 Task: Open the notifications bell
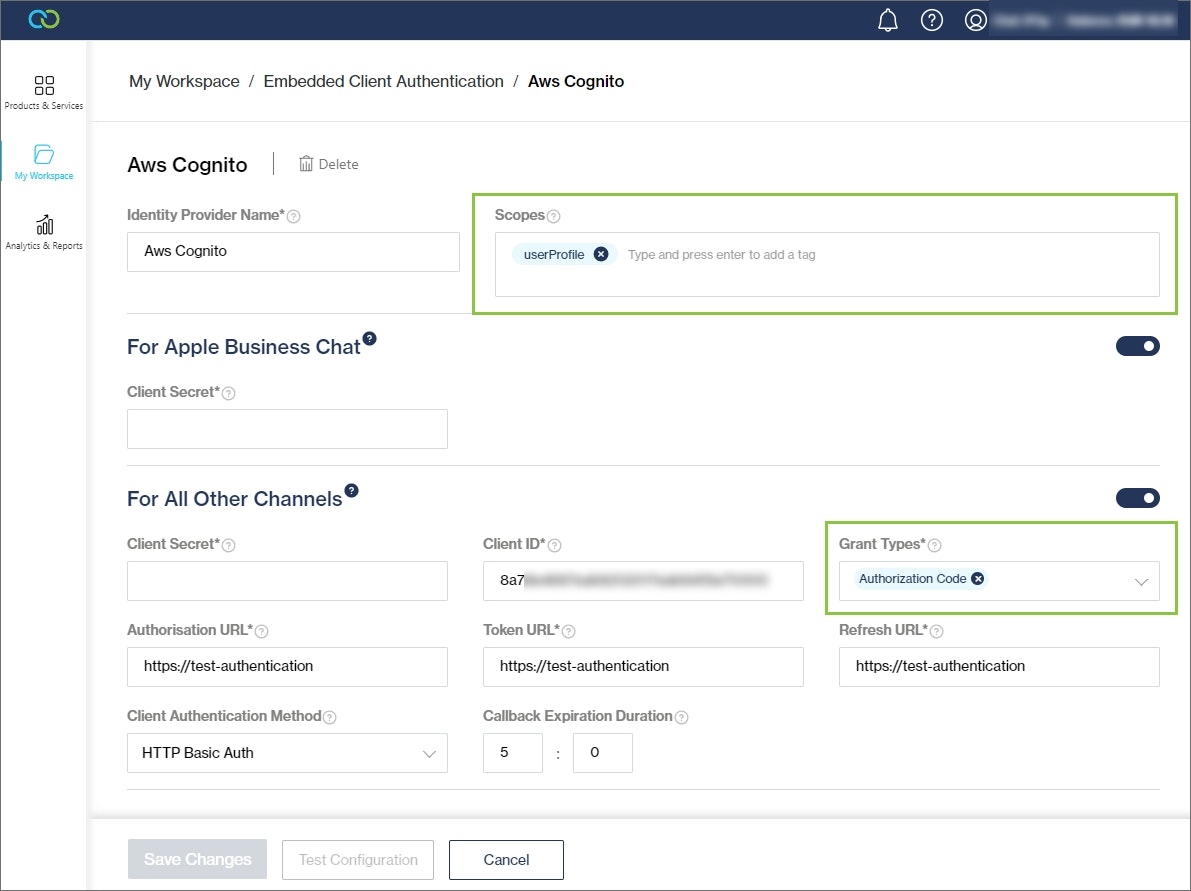pos(887,20)
